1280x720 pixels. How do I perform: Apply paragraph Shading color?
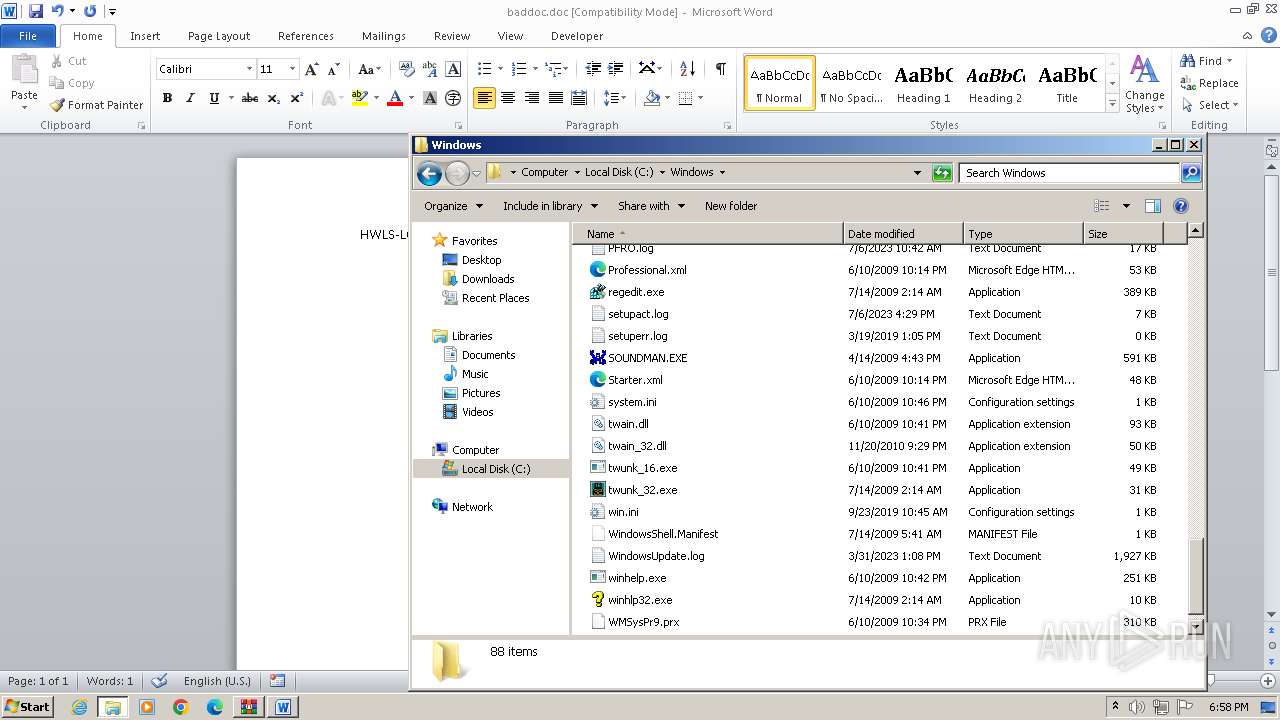coord(652,98)
